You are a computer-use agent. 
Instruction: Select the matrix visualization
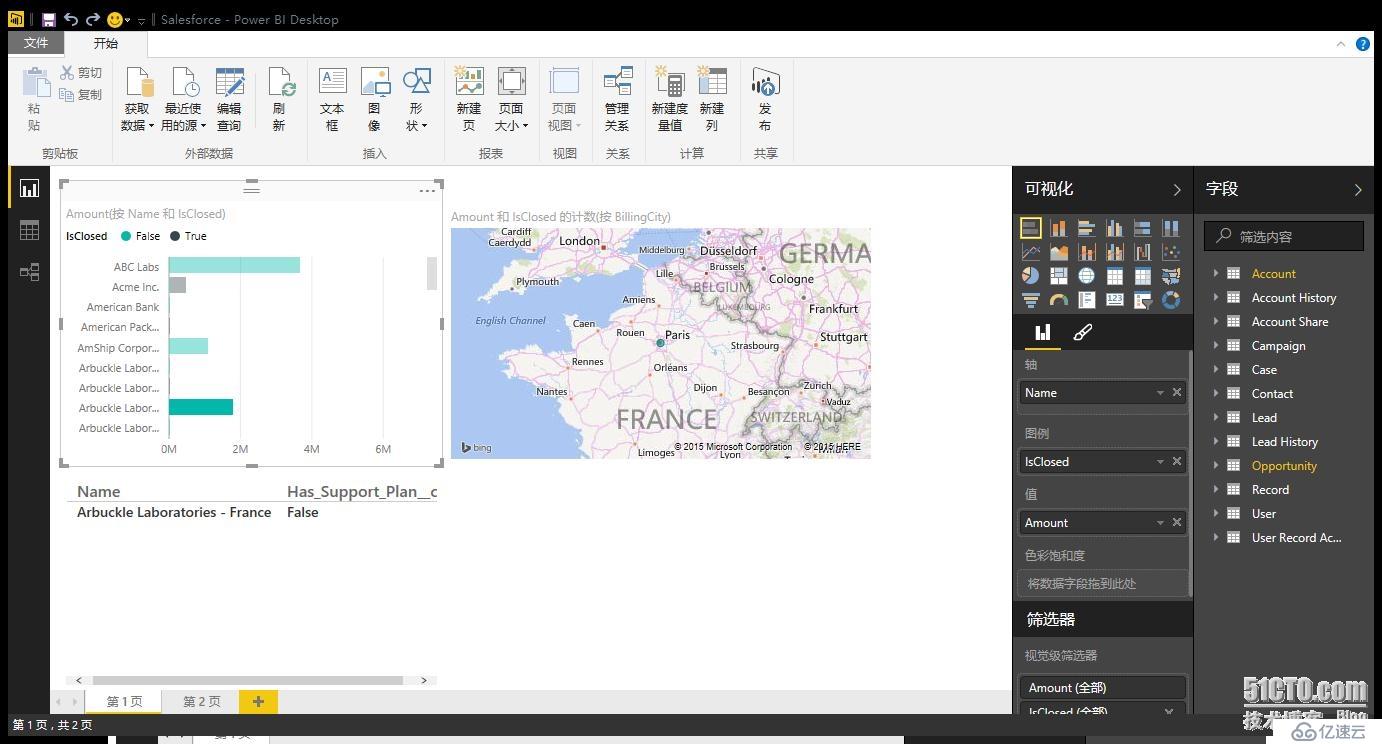coord(1142,276)
